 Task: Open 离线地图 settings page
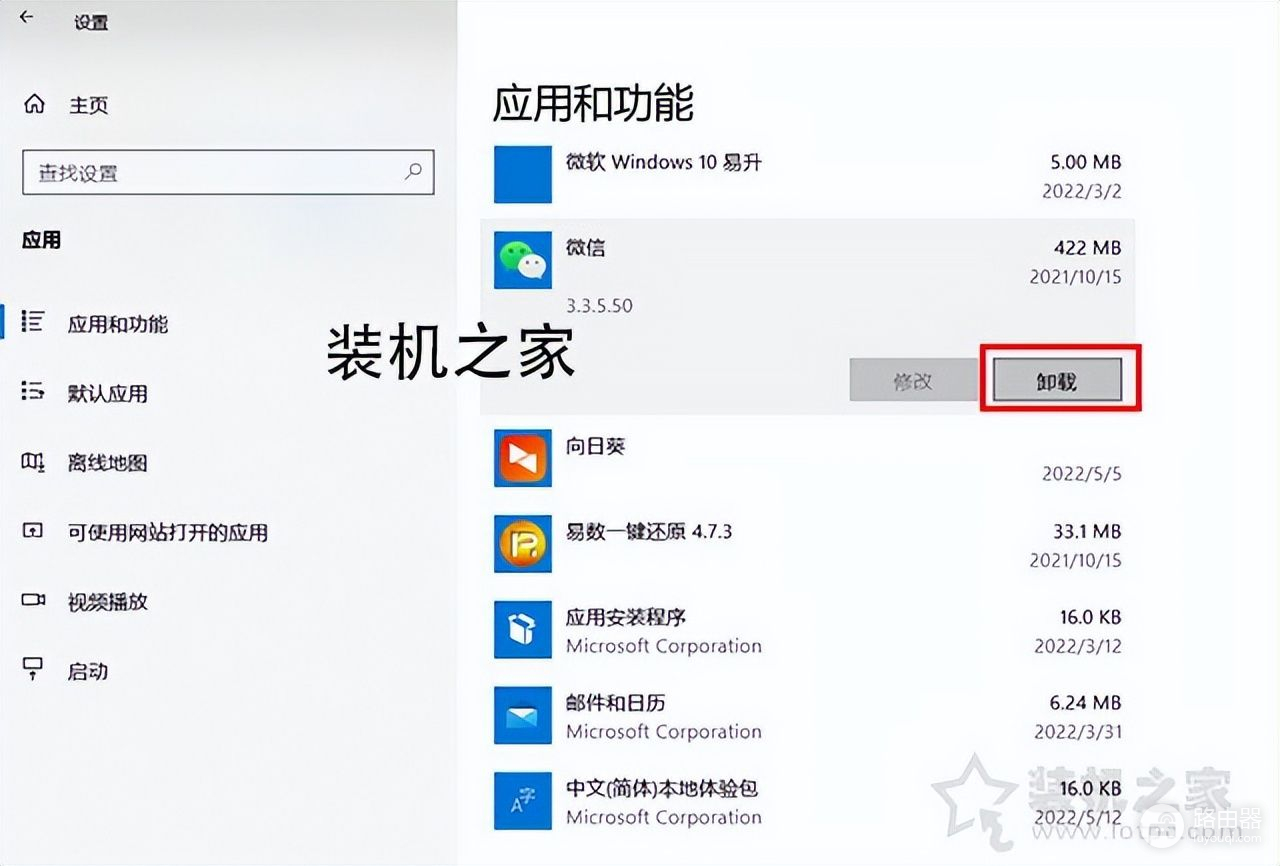[x=107, y=463]
